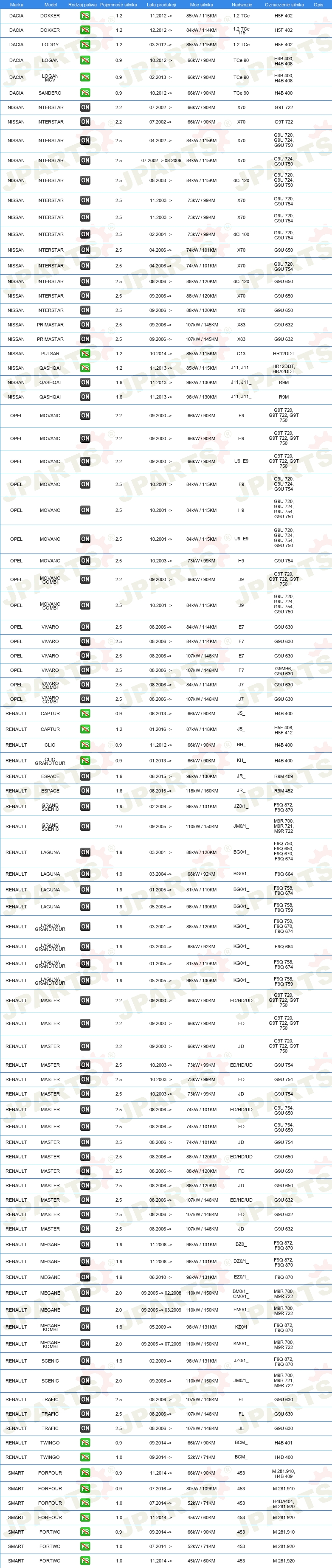Click the Pojemność silnika column header
The height and width of the screenshot is (1568, 332).
coord(119,4)
